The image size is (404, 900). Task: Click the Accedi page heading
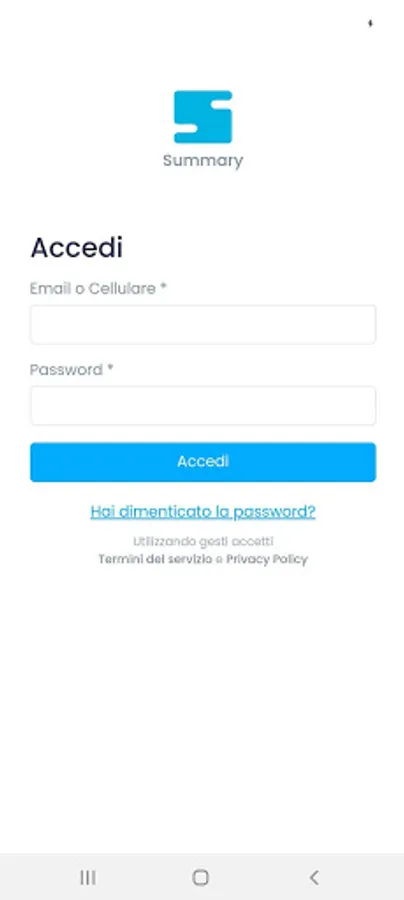click(76, 247)
